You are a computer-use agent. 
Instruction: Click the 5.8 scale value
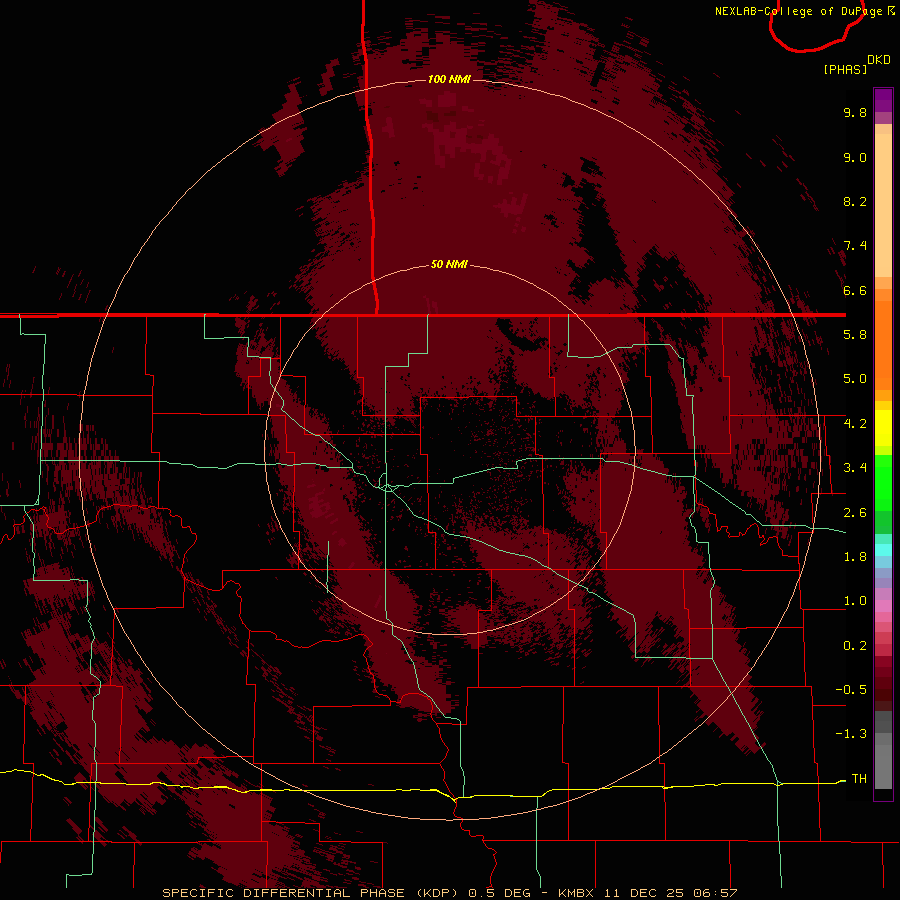pyautogui.click(x=855, y=335)
